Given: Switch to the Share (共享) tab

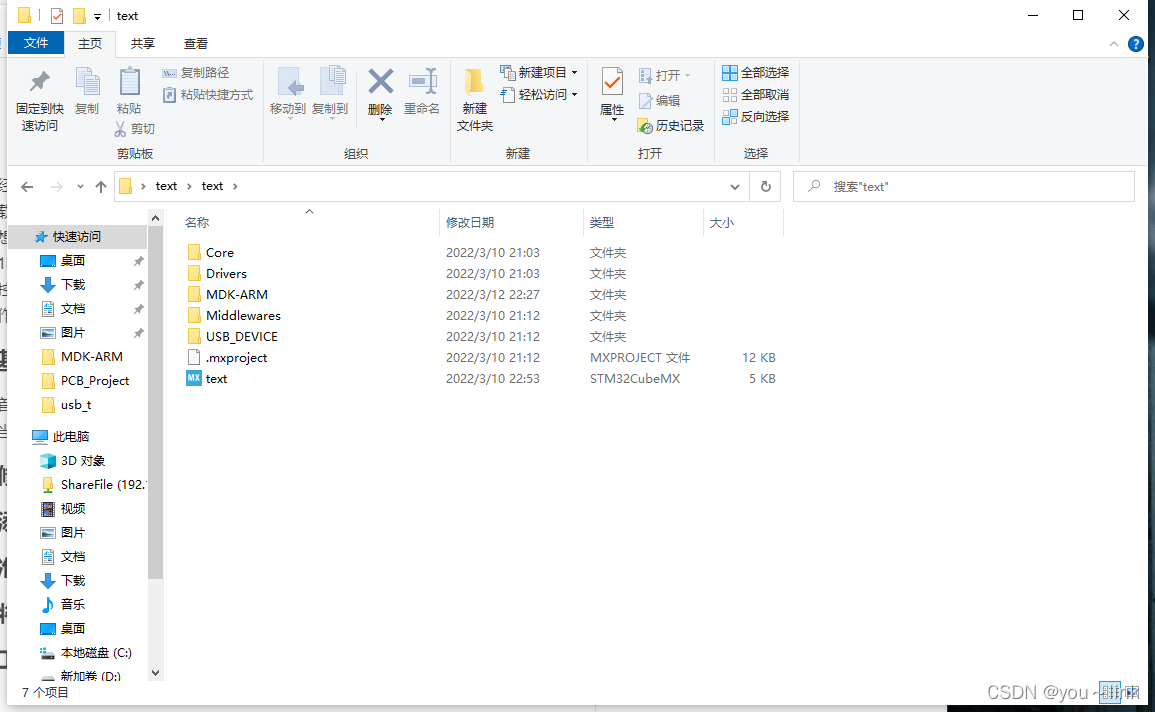Looking at the screenshot, I should point(143,43).
